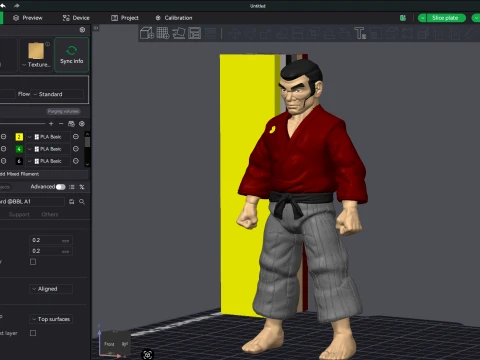Collapse the sidebar with the arrow icon

pyautogui.click(x=96, y=28)
